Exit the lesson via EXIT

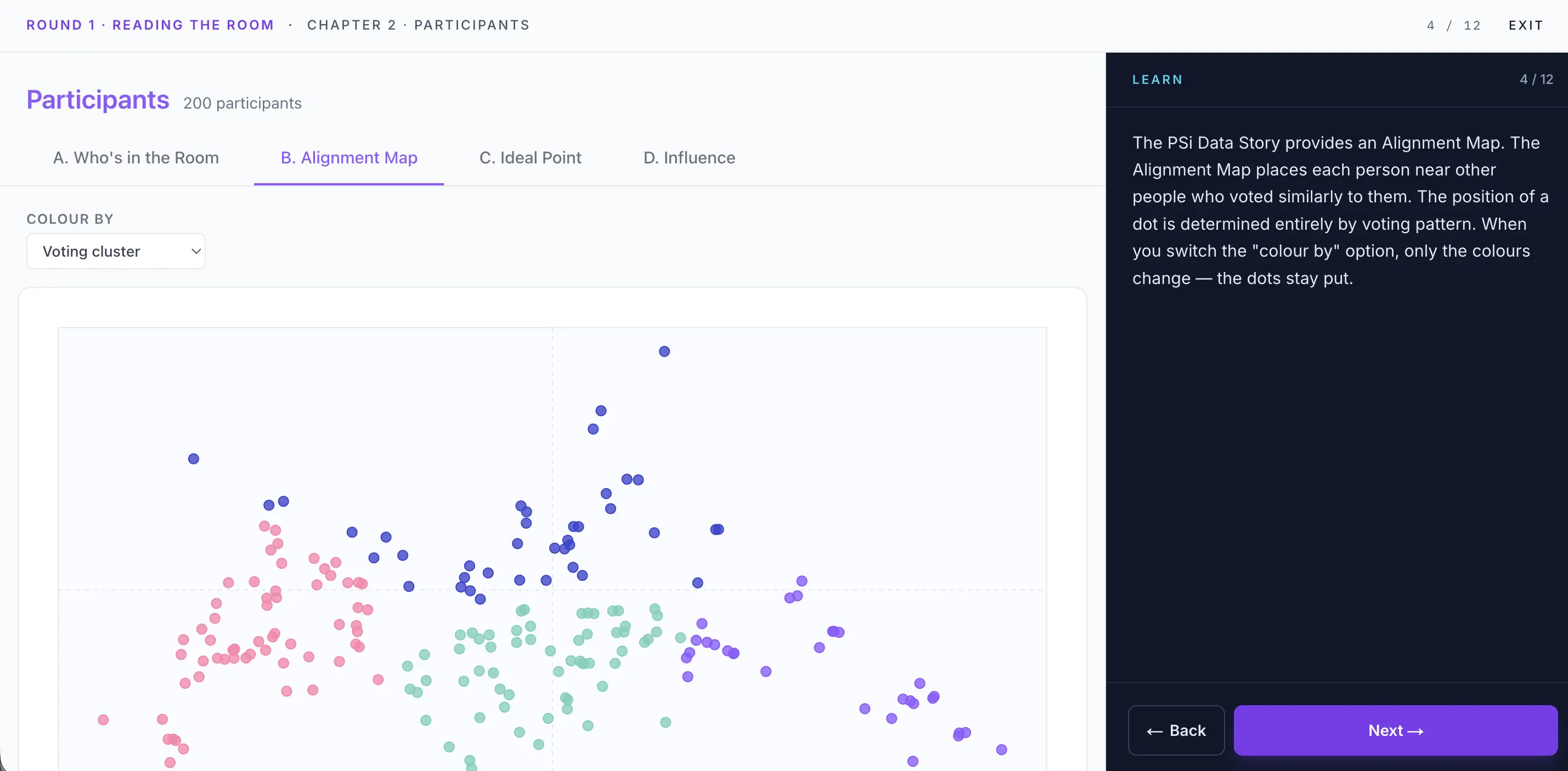1525,25
